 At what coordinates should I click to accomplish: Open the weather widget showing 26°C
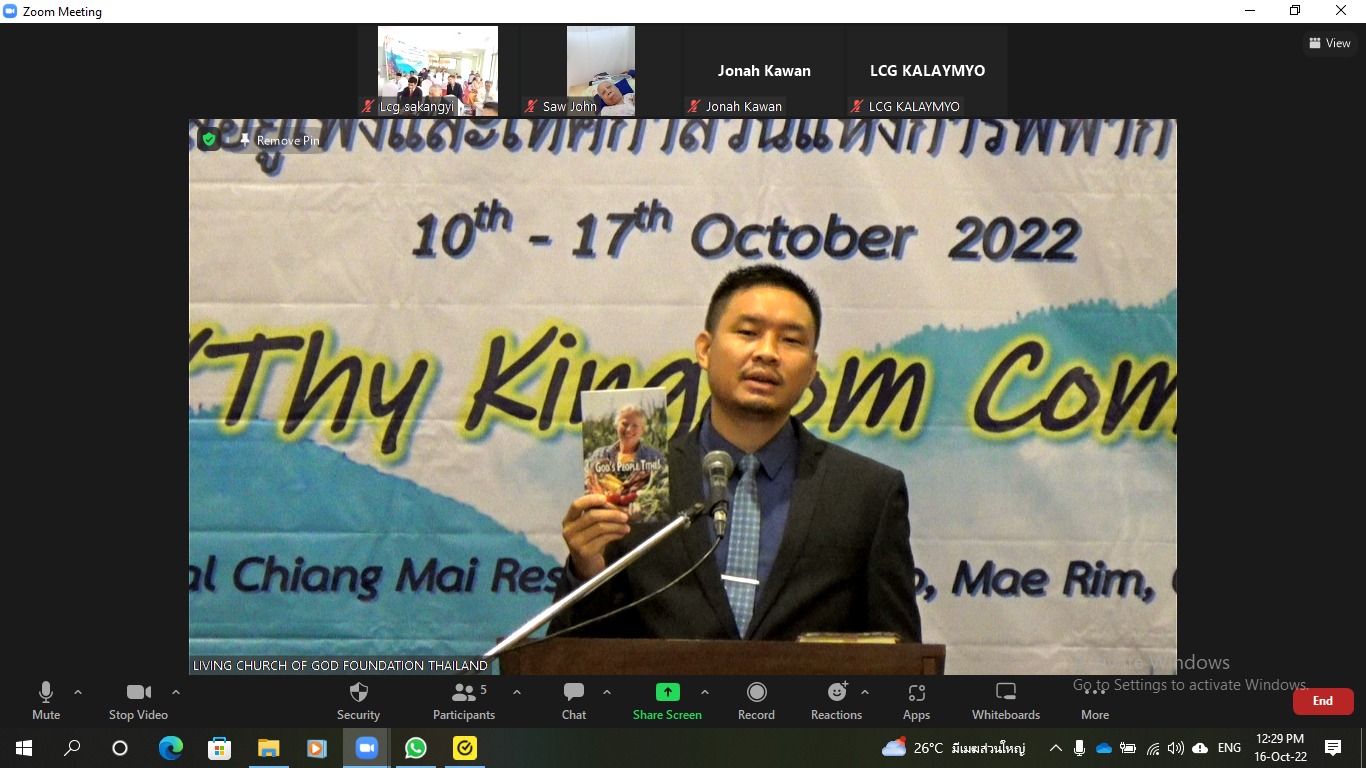click(953, 748)
